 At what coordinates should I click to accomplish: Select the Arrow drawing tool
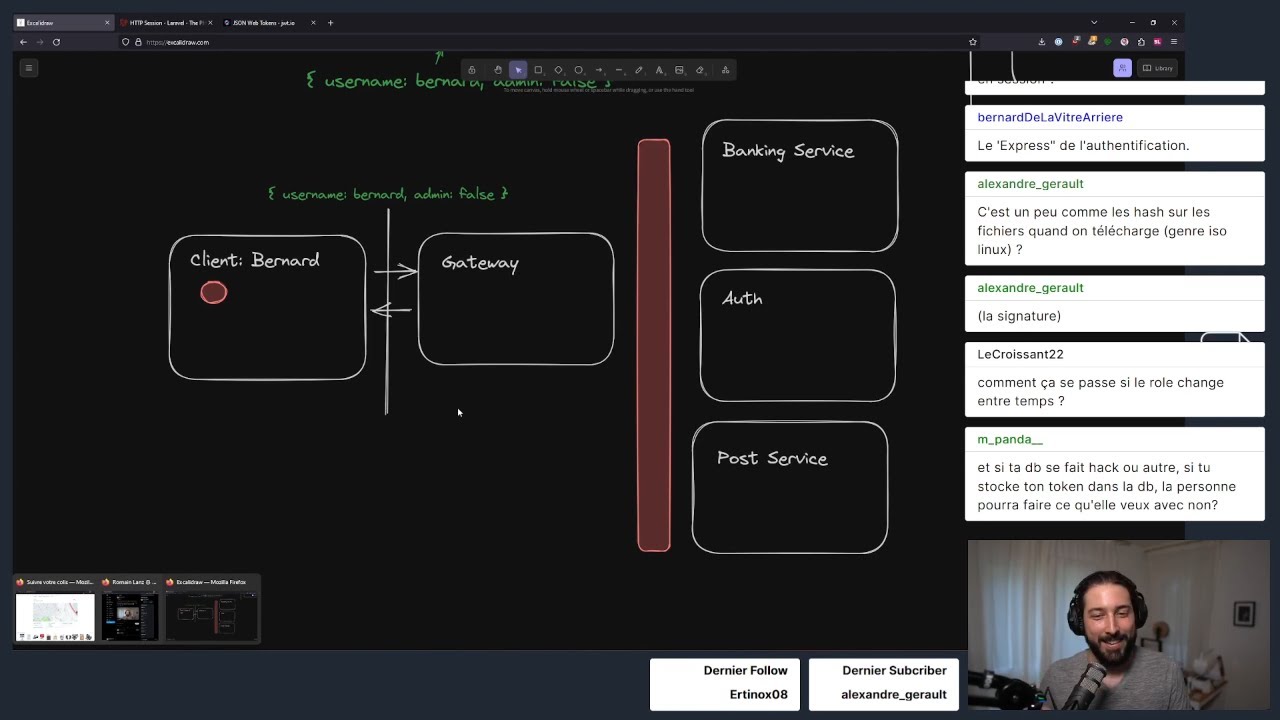599,70
